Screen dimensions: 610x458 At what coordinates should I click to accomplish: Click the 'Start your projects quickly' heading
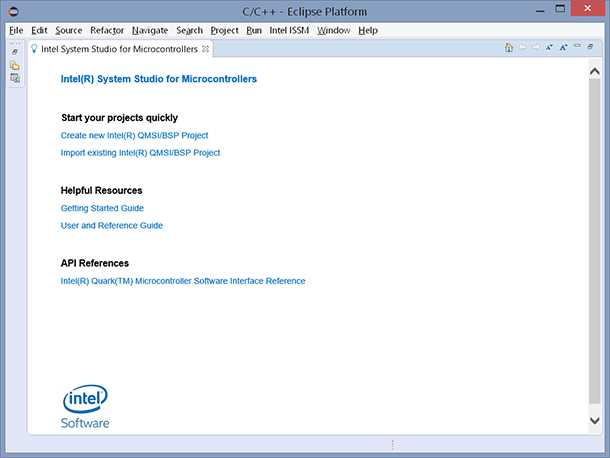pos(119,118)
